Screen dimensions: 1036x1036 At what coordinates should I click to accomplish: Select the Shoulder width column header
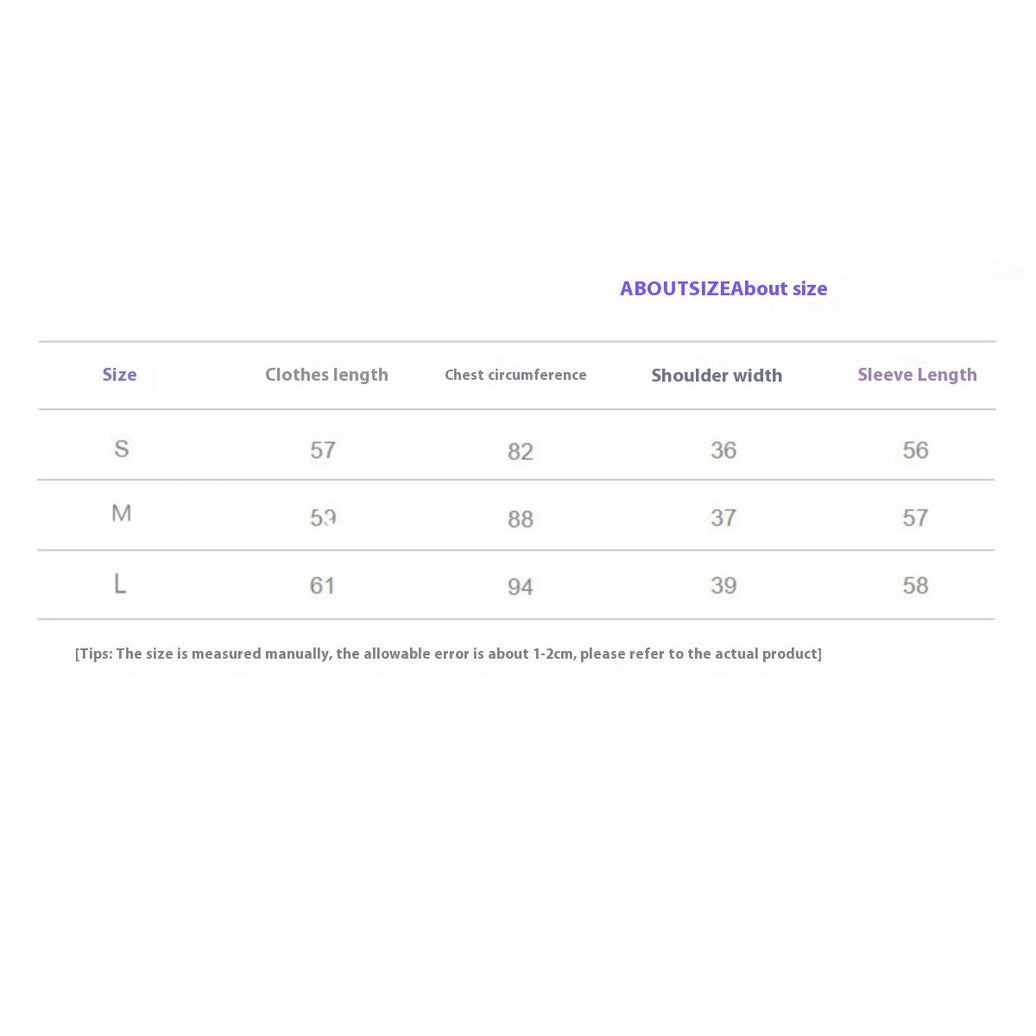click(717, 375)
